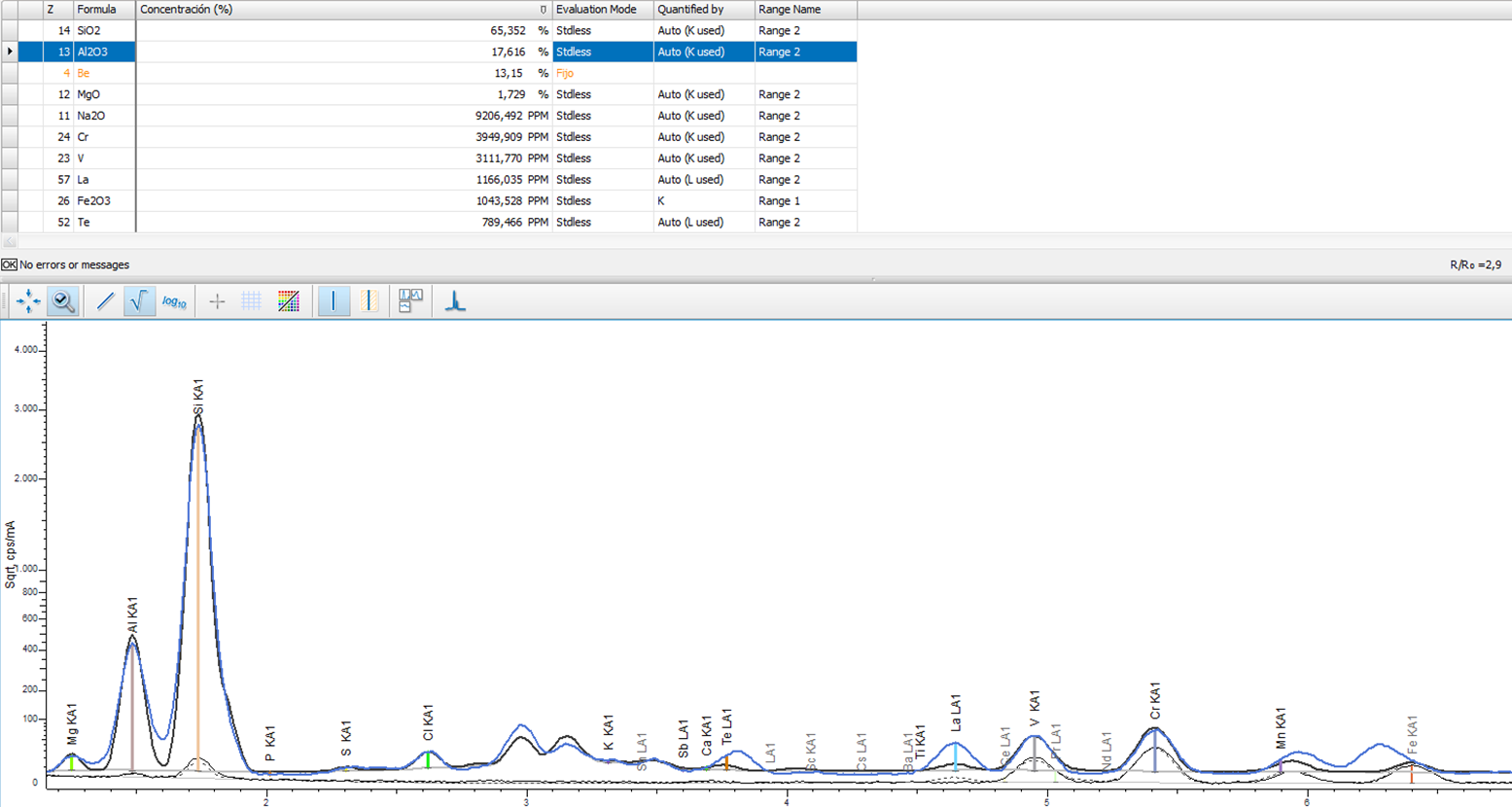Screen dimensions: 1512x807
Task: Click the row selector arrow for Al2O3
Action: [x=10, y=53]
